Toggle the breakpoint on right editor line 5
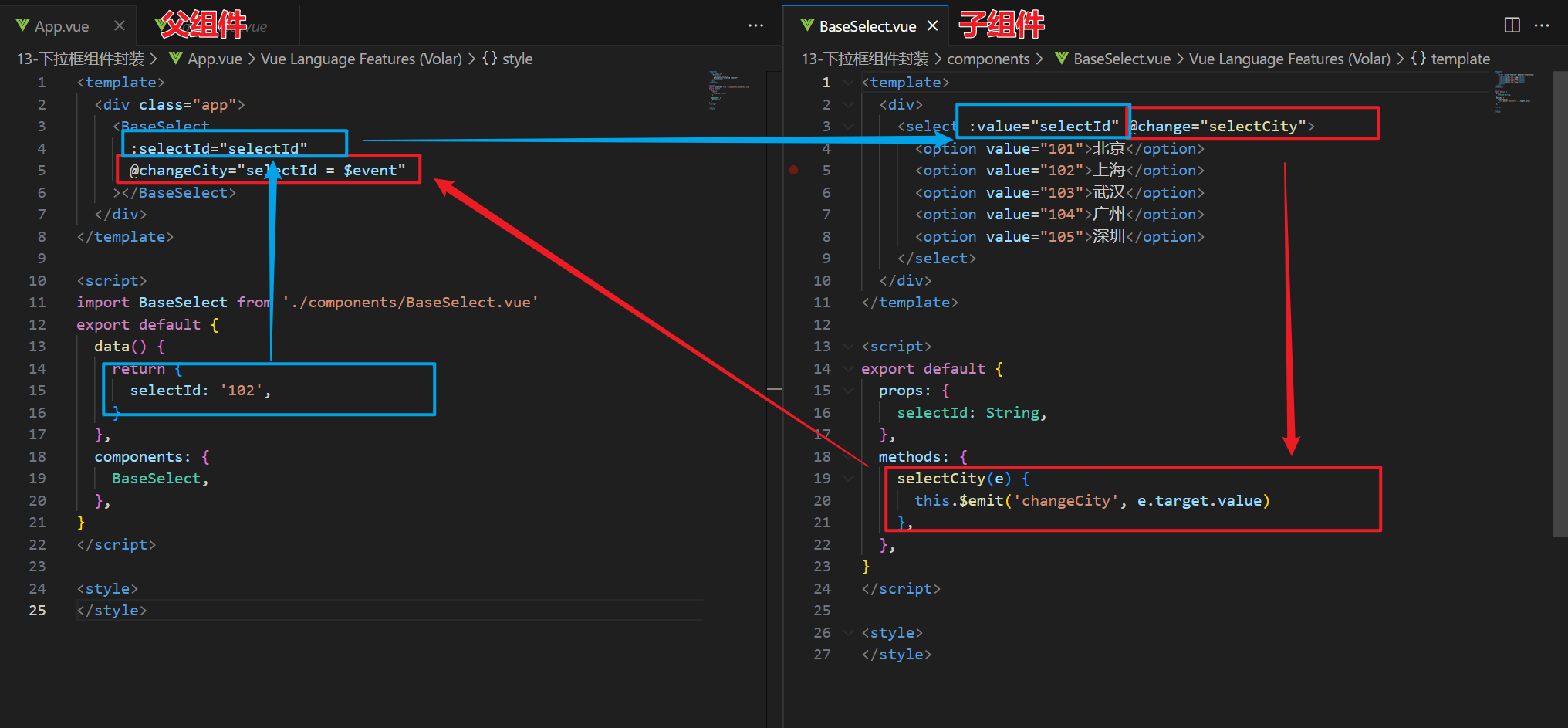This screenshot has height=728, width=1568. (x=793, y=170)
